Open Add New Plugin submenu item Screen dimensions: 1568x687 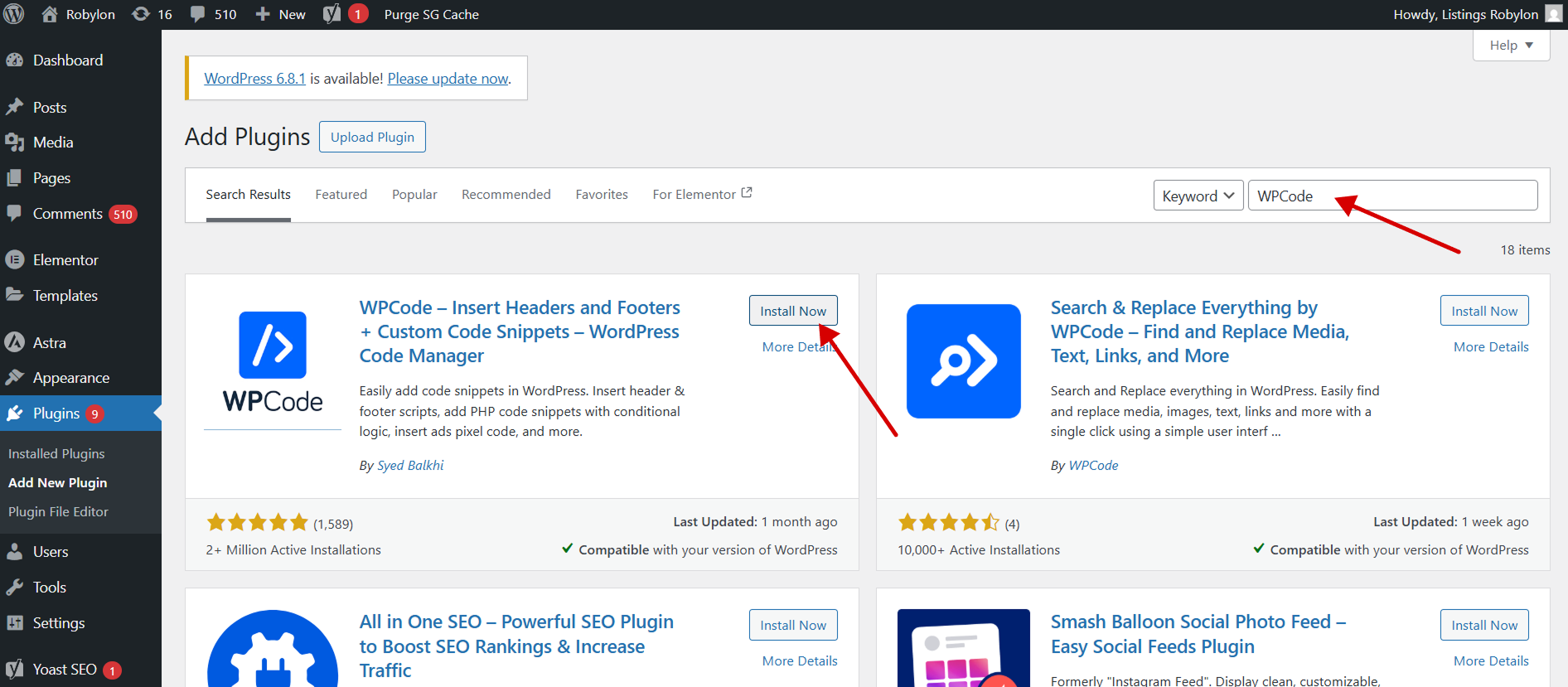tap(57, 482)
